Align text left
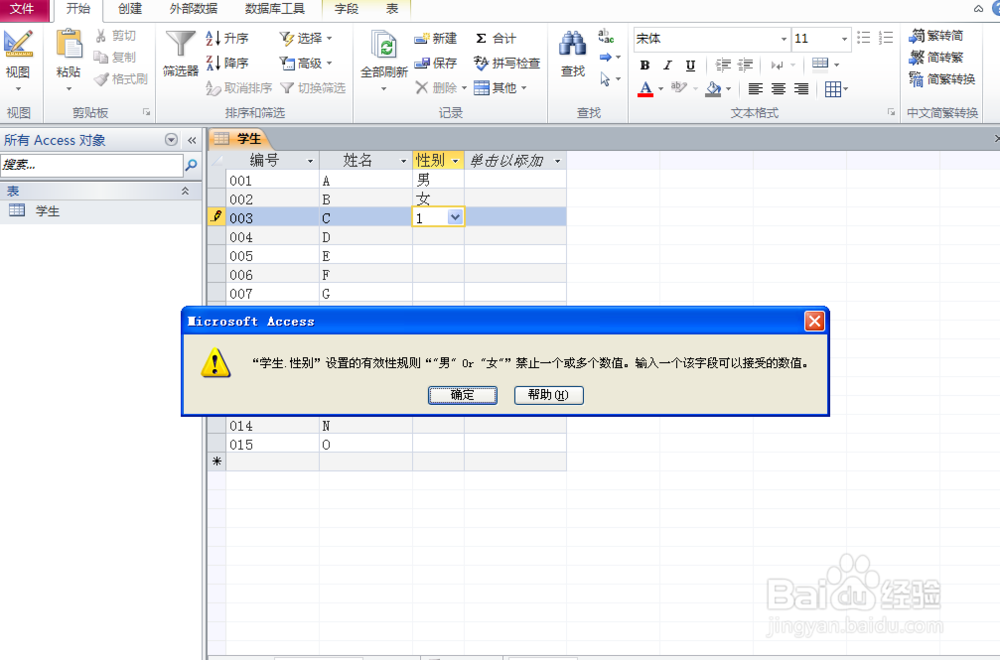Viewport: 1000px width, 660px height. coord(755,89)
